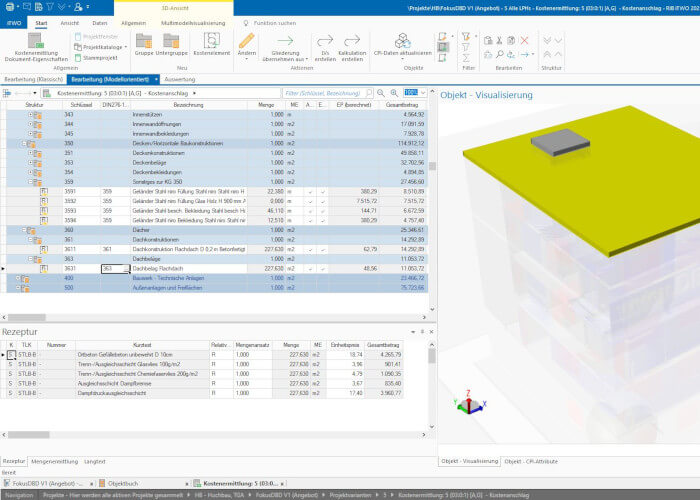Expand tree node 400 Bauwerk Technische Anlagen

tap(18, 278)
